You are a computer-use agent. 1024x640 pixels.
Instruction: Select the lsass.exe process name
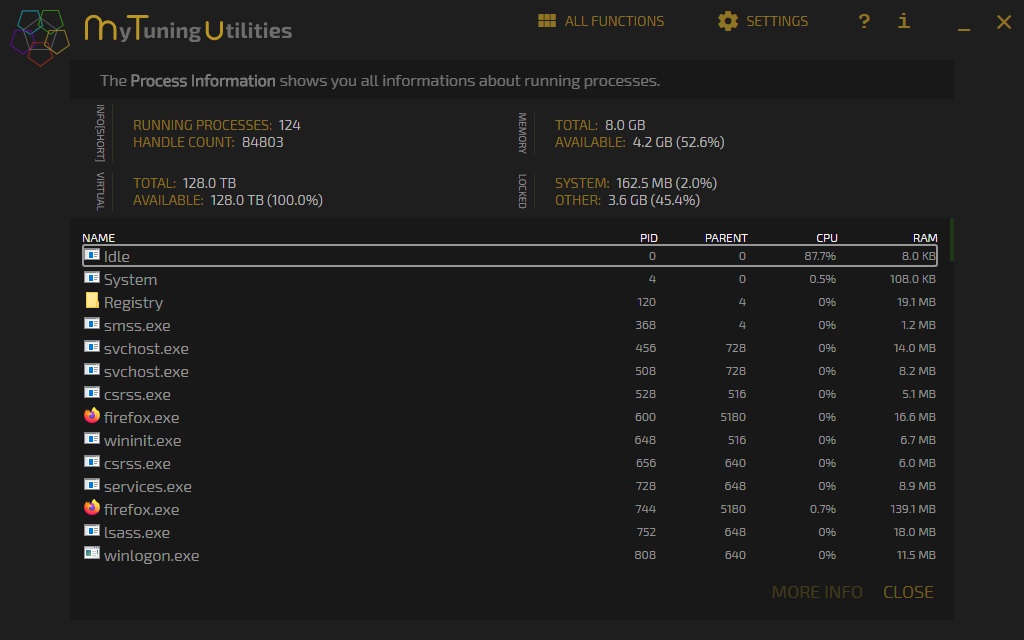click(136, 532)
